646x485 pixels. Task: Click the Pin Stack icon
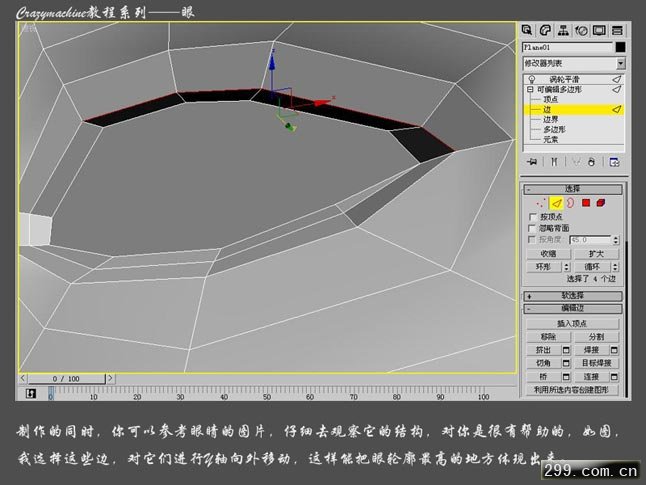(532, 162)
